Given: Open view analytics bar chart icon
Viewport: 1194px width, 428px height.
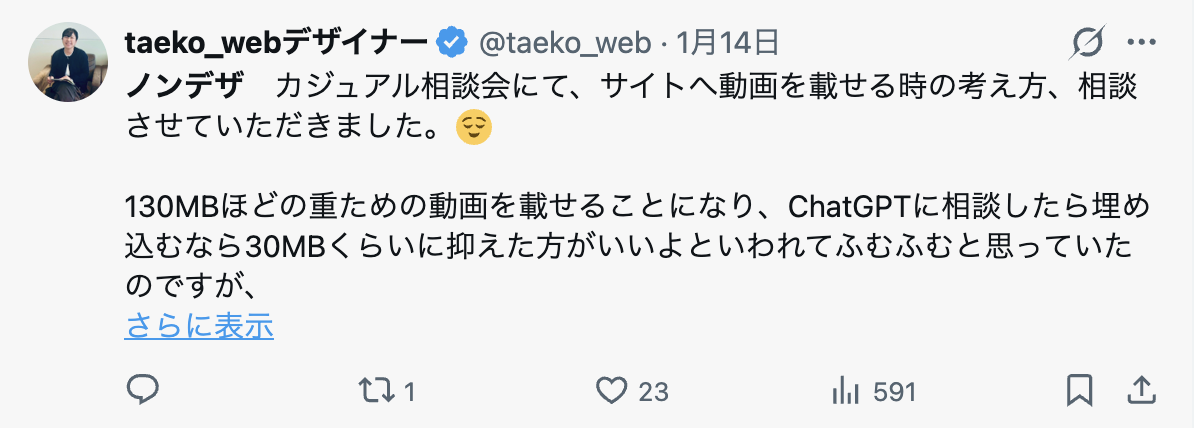Looking at the screenshot, I should tap(846, 391).
